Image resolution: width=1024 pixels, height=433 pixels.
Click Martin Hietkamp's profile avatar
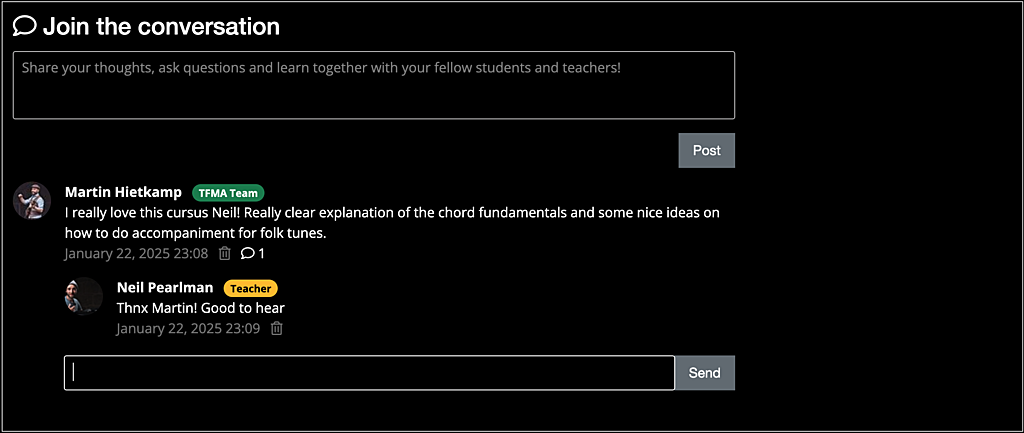pos(32,200)
